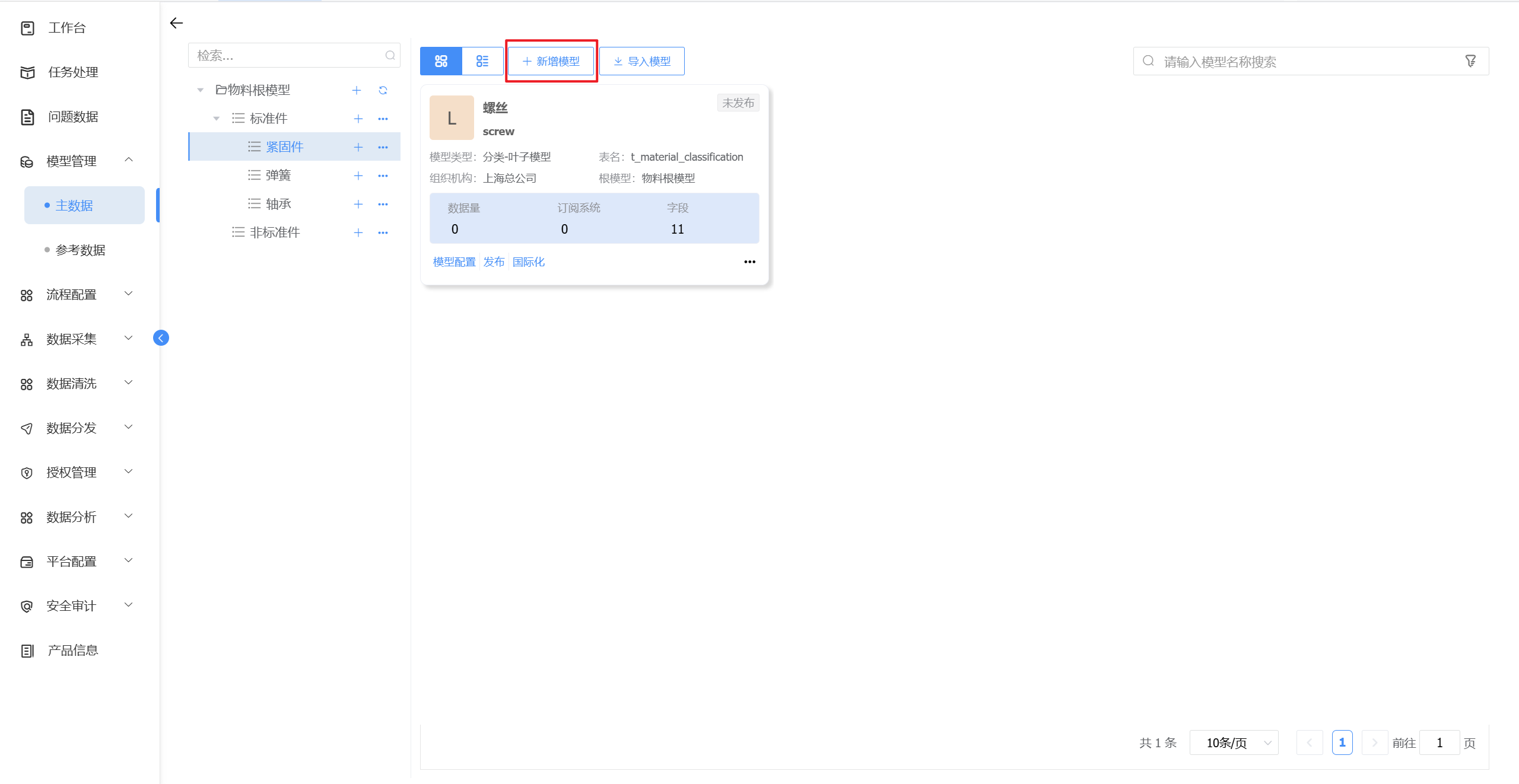Expand the 流程配置 sidebar menu

(71, 295)
